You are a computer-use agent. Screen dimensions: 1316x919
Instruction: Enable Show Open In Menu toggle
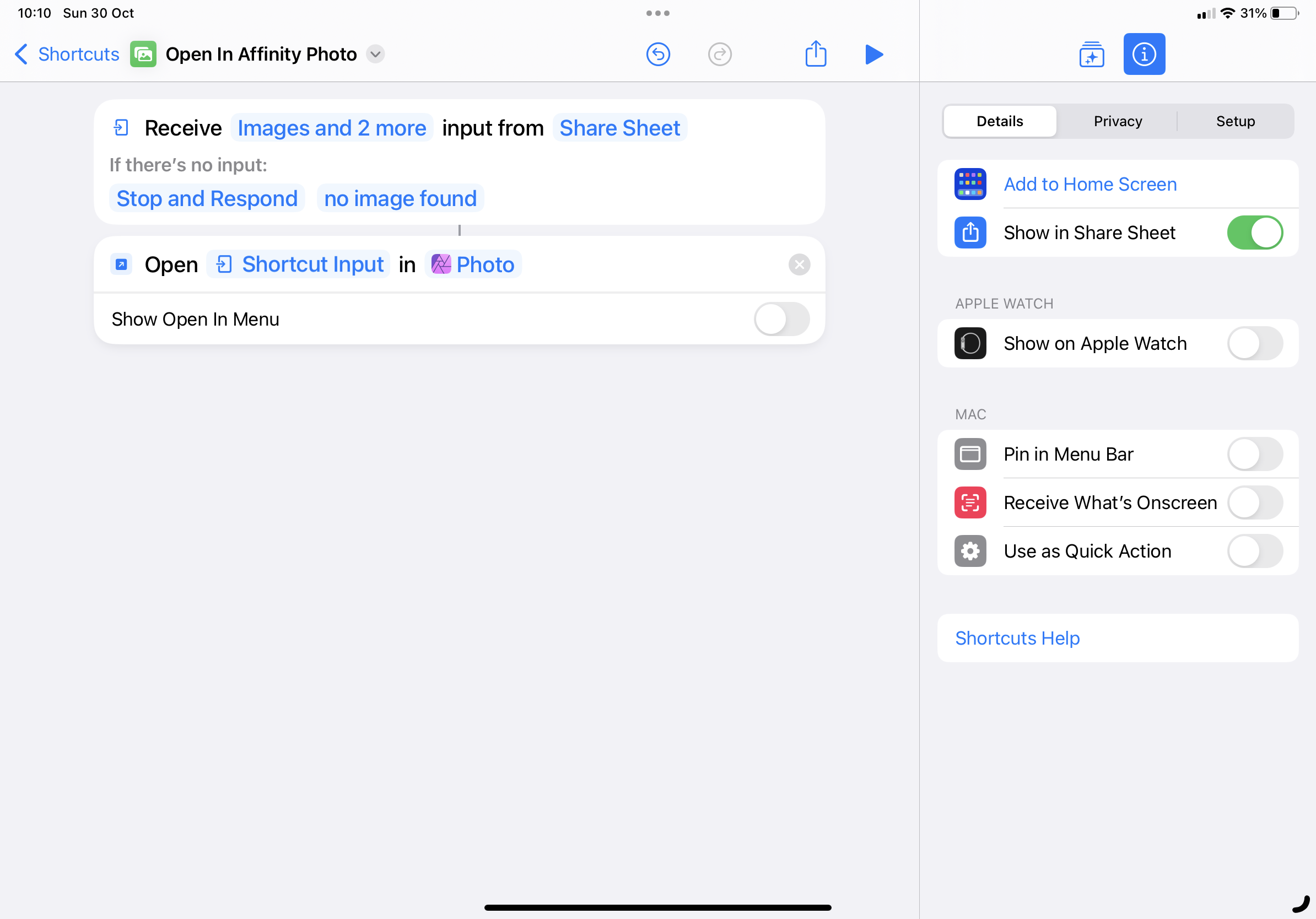pyautogui.click(x=781, y=319)
